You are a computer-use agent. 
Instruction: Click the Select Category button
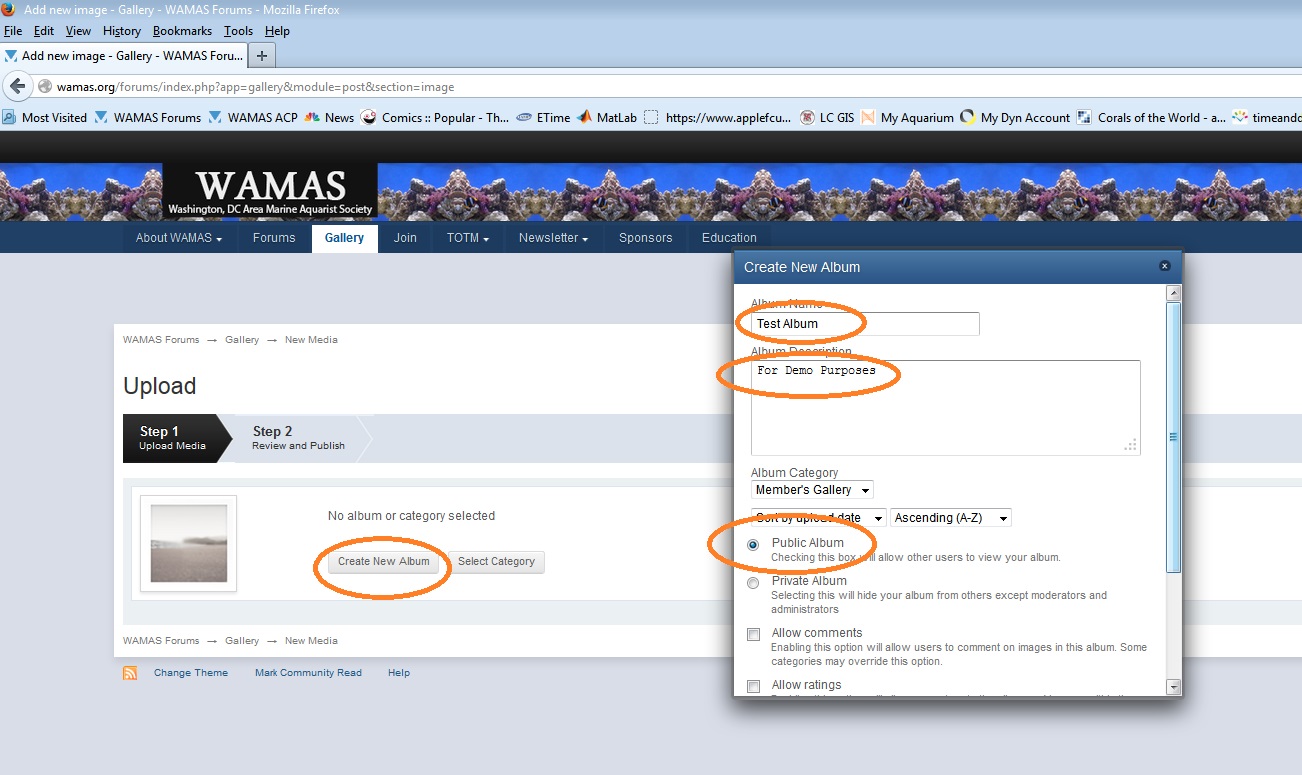496,562
